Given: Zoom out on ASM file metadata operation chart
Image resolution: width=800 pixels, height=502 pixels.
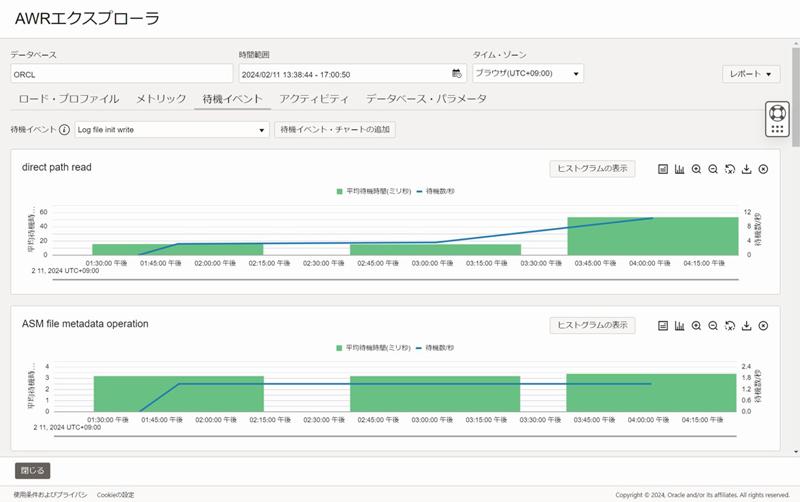Looking at the screenshot, I should (x=713, y=325).
